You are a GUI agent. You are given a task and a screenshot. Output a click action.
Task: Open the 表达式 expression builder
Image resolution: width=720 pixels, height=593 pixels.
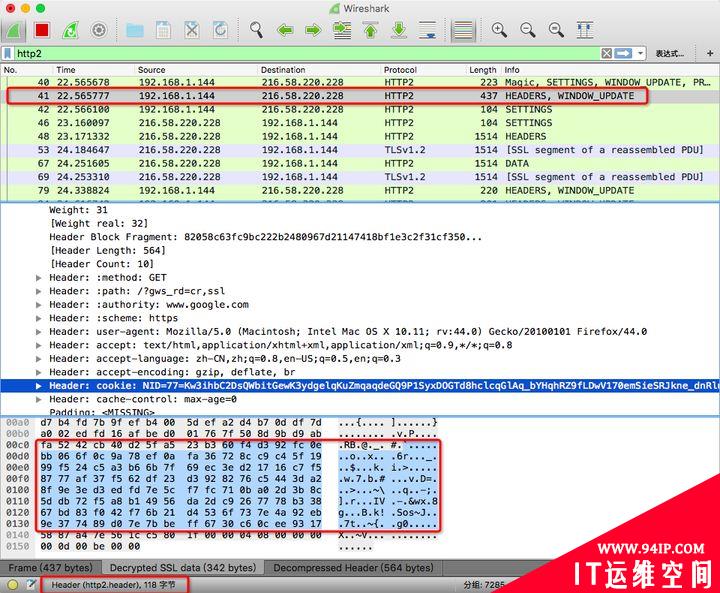click(x=669, y=54)
